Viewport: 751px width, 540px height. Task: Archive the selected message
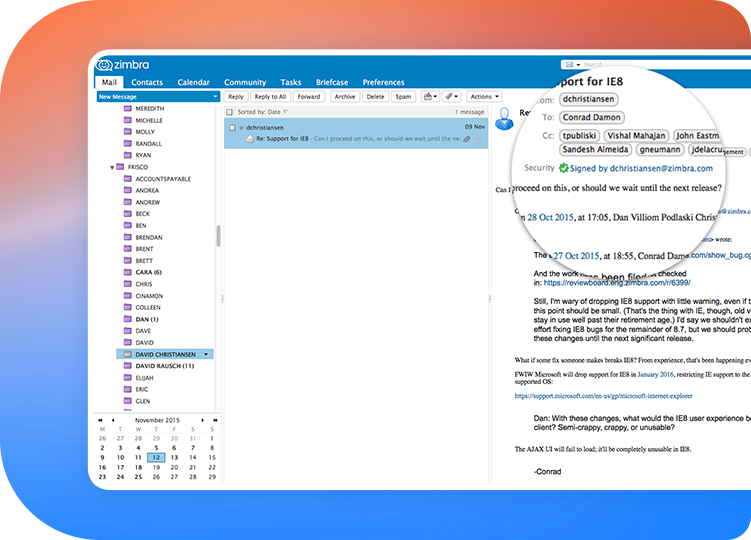[x=345, y=96]
